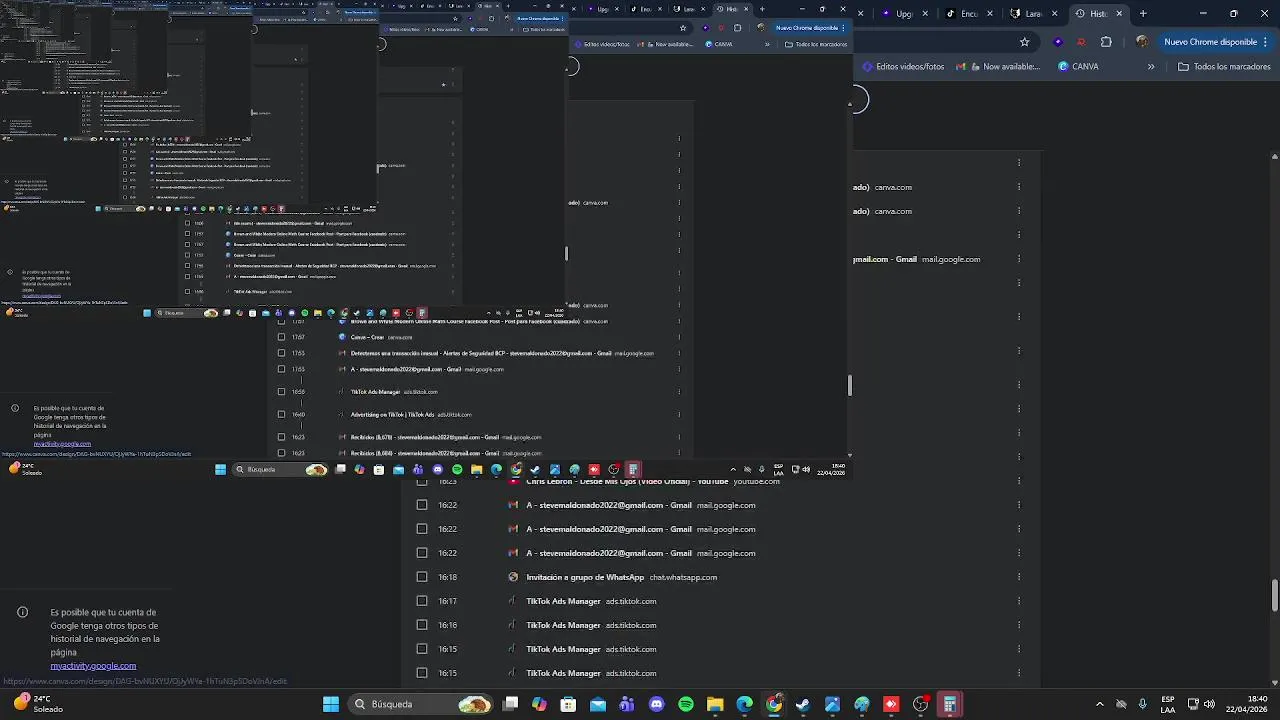
Task: Open network status icon in the main system tray
Action: coord(1192,704)
